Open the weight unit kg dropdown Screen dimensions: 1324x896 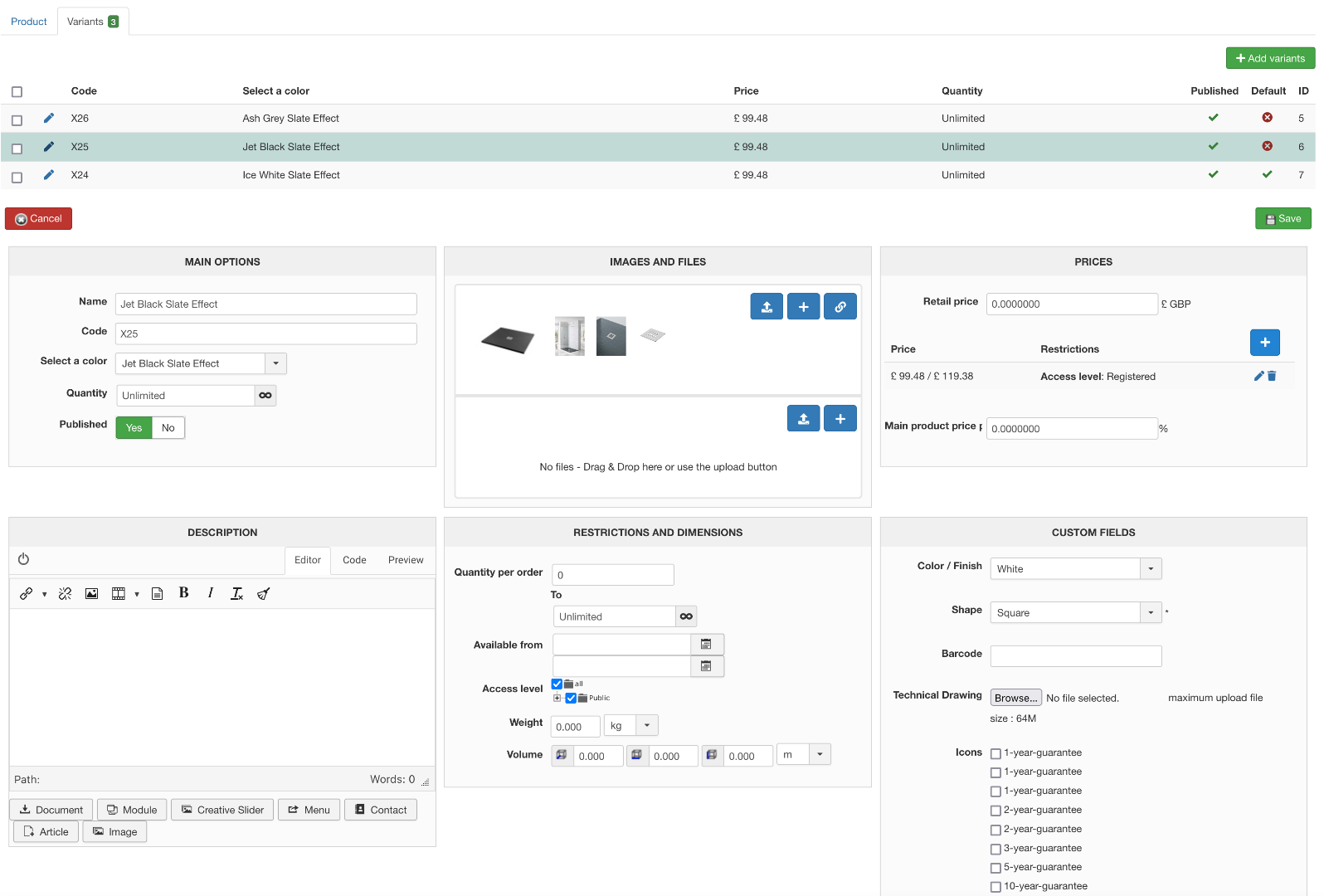pyautogui.click(x=647, y=726)
